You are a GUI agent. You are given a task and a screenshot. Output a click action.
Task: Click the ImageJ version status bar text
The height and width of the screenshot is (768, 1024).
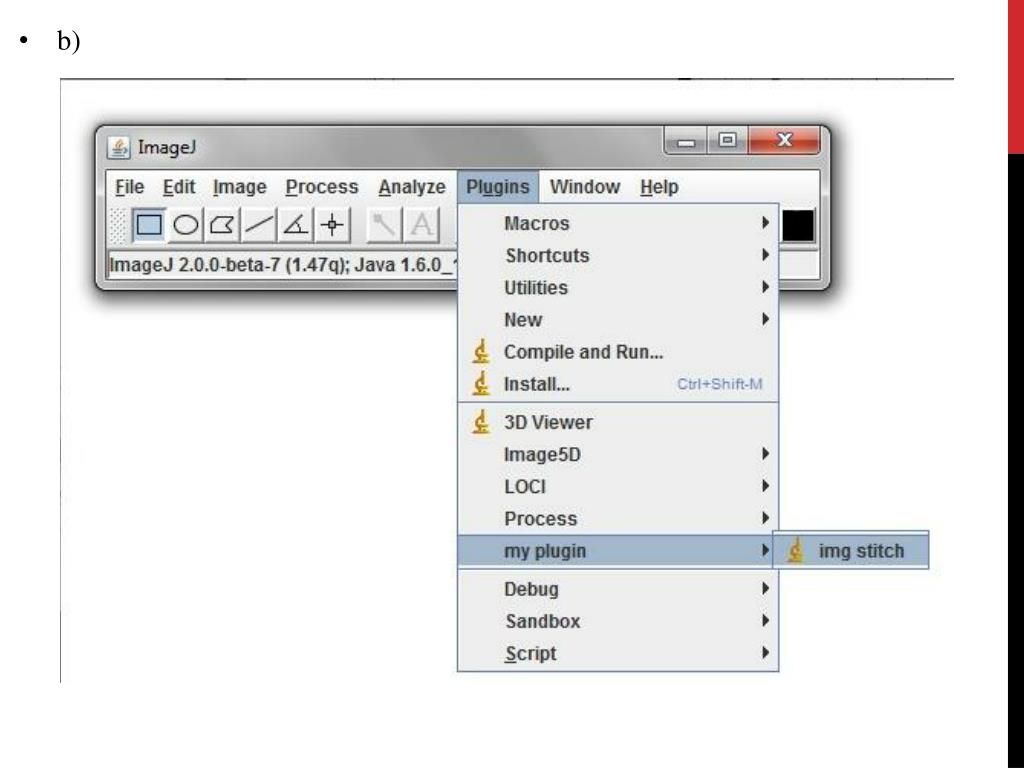[283, 265]
